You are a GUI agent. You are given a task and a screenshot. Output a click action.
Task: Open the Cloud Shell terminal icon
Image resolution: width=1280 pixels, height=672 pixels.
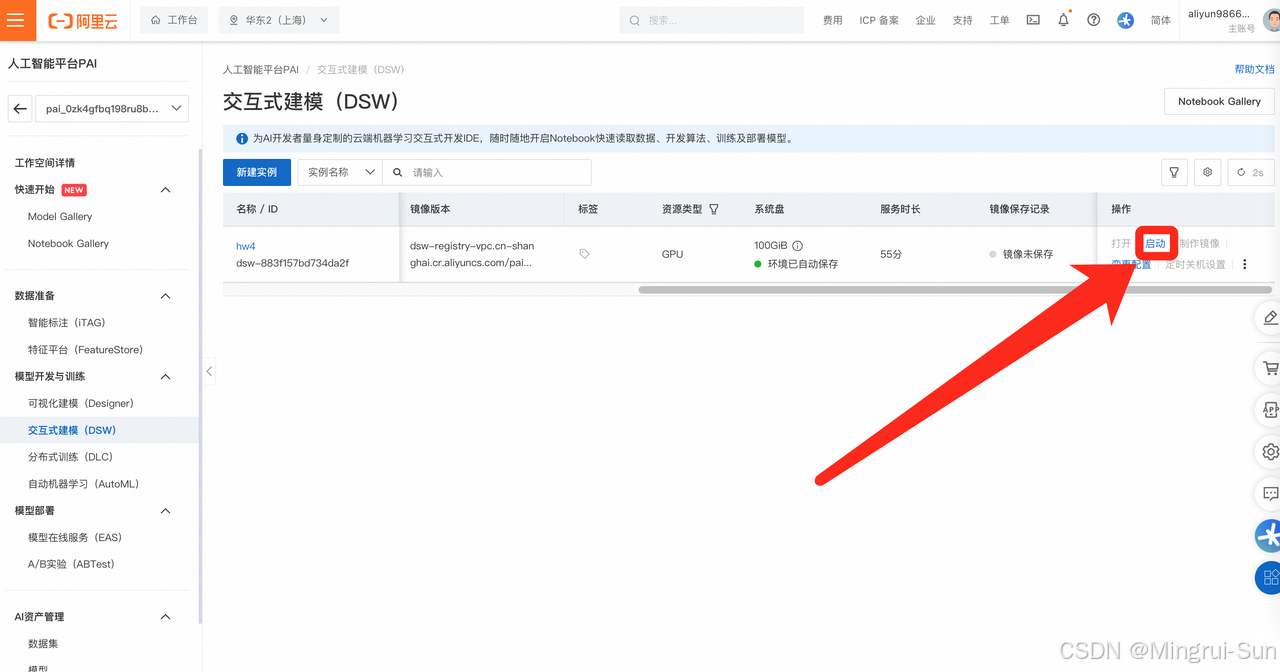pos(1033,20)
